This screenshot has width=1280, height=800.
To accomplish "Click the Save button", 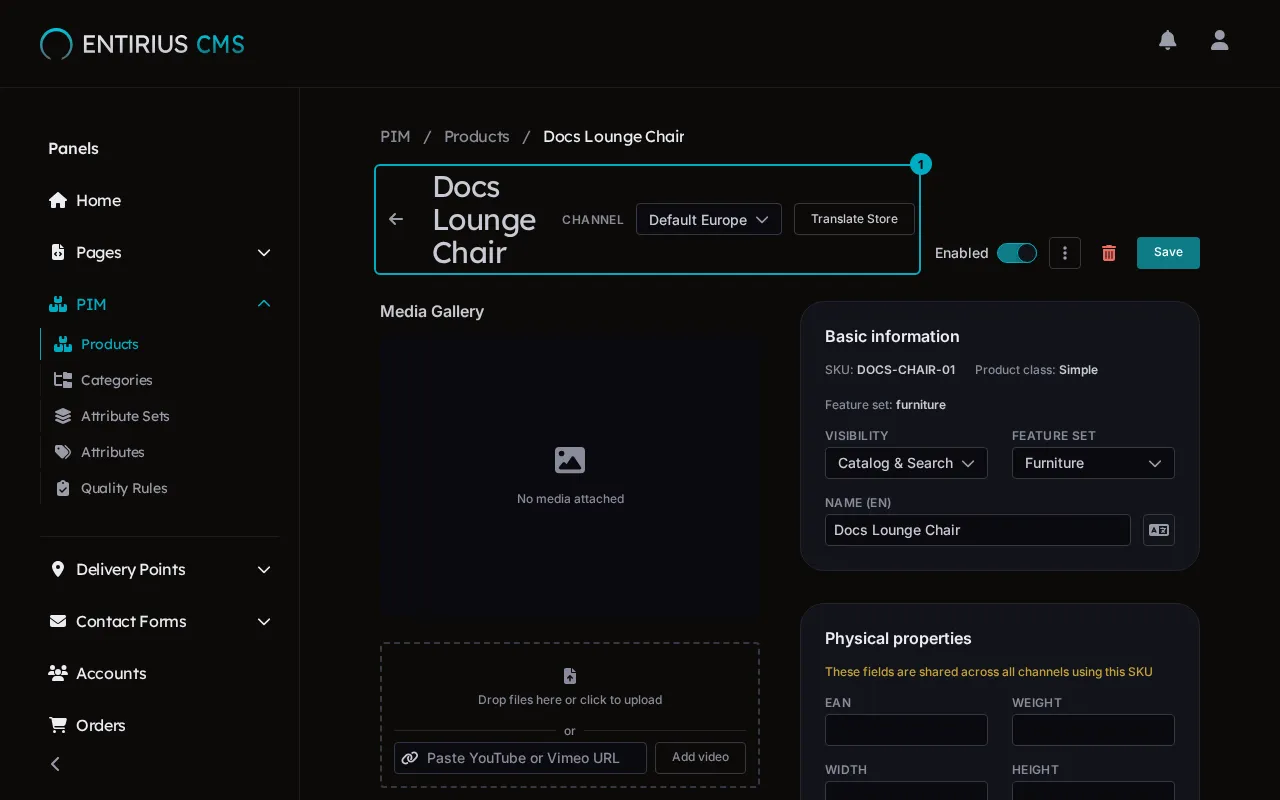I will tap(1168, 253).
